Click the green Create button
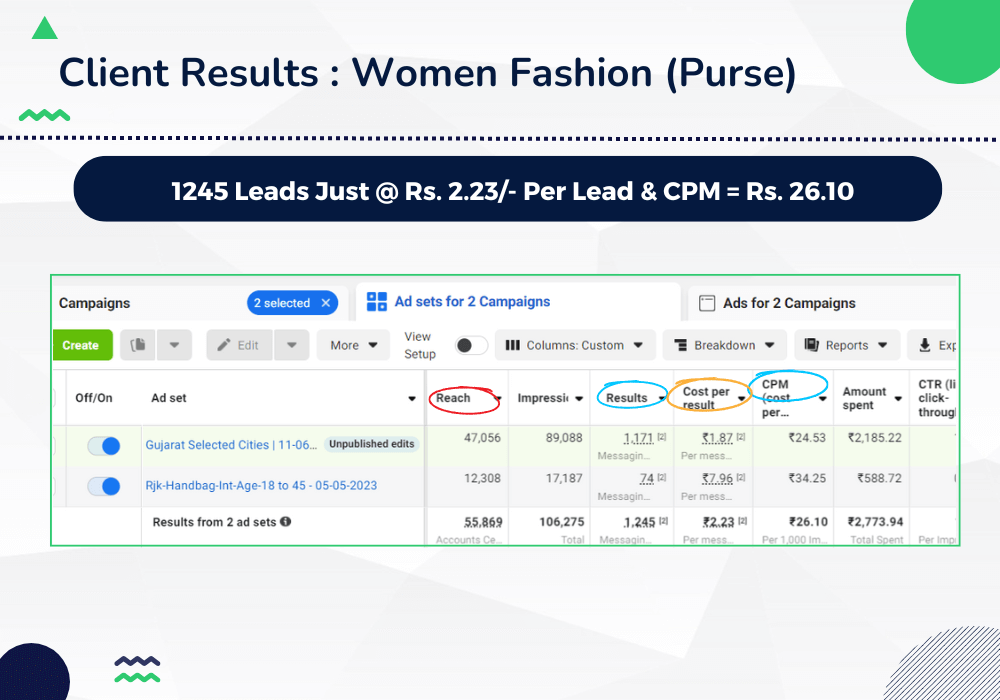 [81, 345]
